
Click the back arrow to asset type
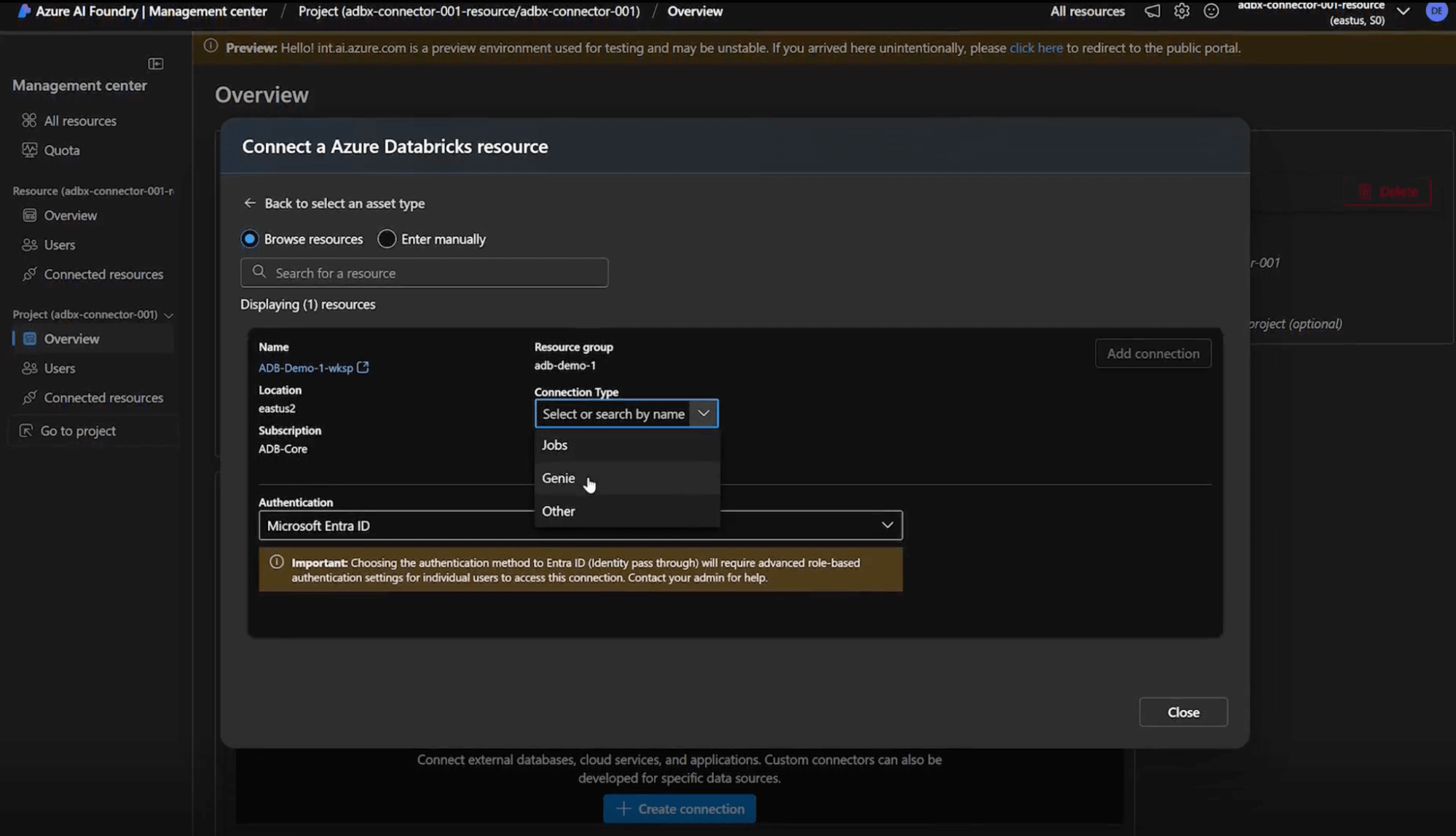coord(250,203)
